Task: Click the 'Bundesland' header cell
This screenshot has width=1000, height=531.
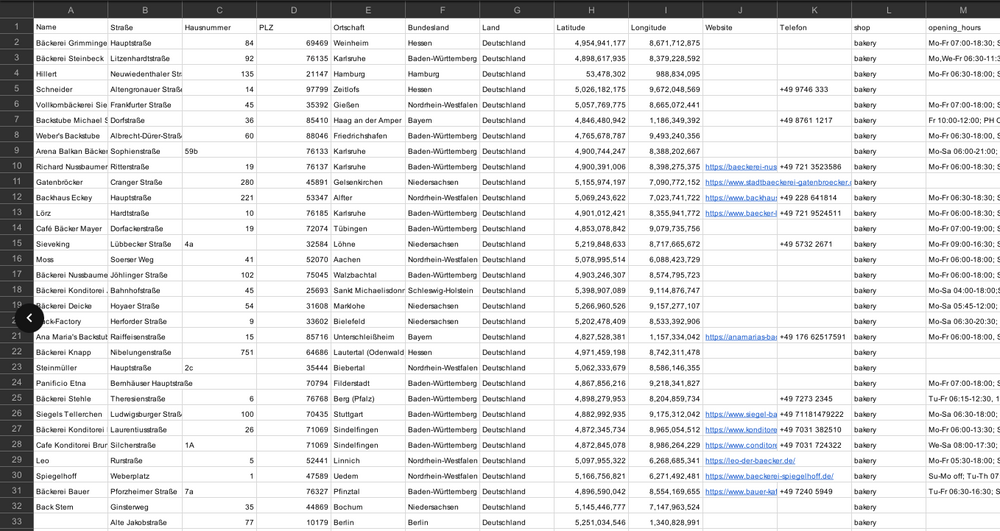Action: 443,27
